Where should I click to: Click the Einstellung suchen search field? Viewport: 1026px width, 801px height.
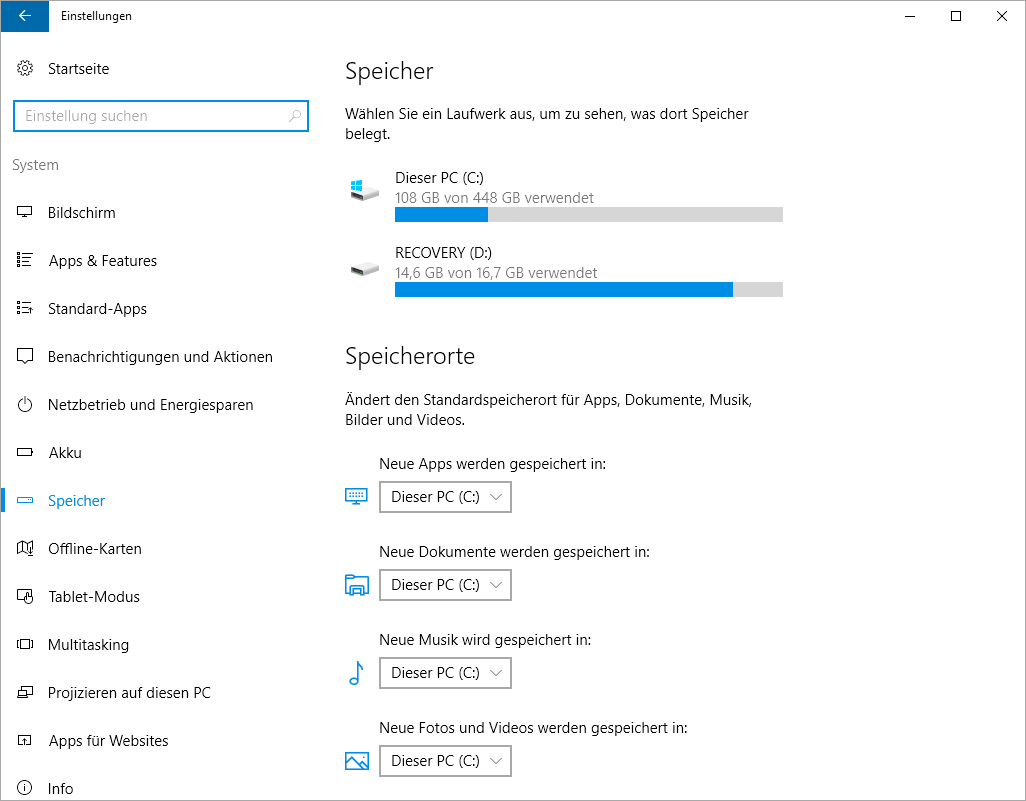[x=150, y=116]
